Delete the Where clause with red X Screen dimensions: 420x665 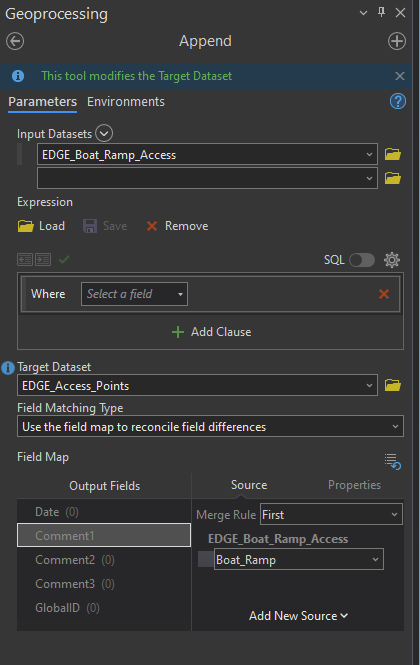384,294
